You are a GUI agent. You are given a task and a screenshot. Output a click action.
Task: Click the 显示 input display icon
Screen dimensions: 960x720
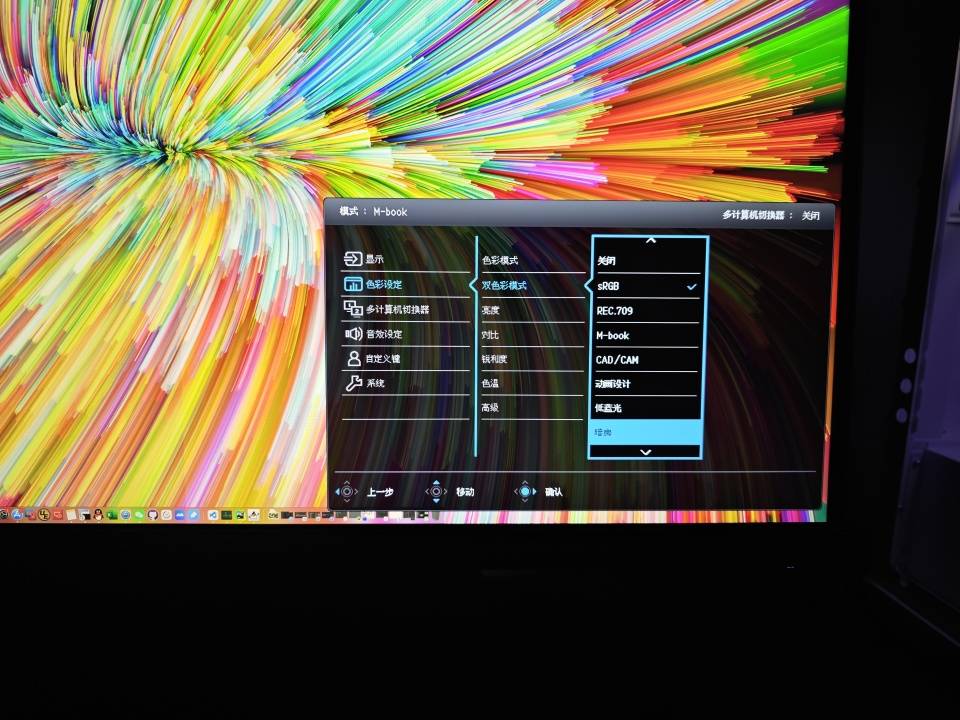pyautogui.click(x=353, y=260)
